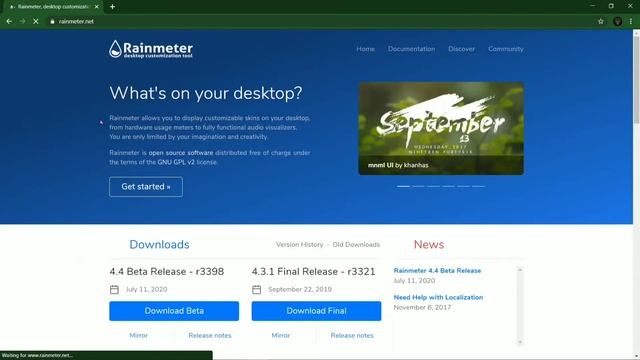Click the open source software link
640x360 pixels.
181,153
